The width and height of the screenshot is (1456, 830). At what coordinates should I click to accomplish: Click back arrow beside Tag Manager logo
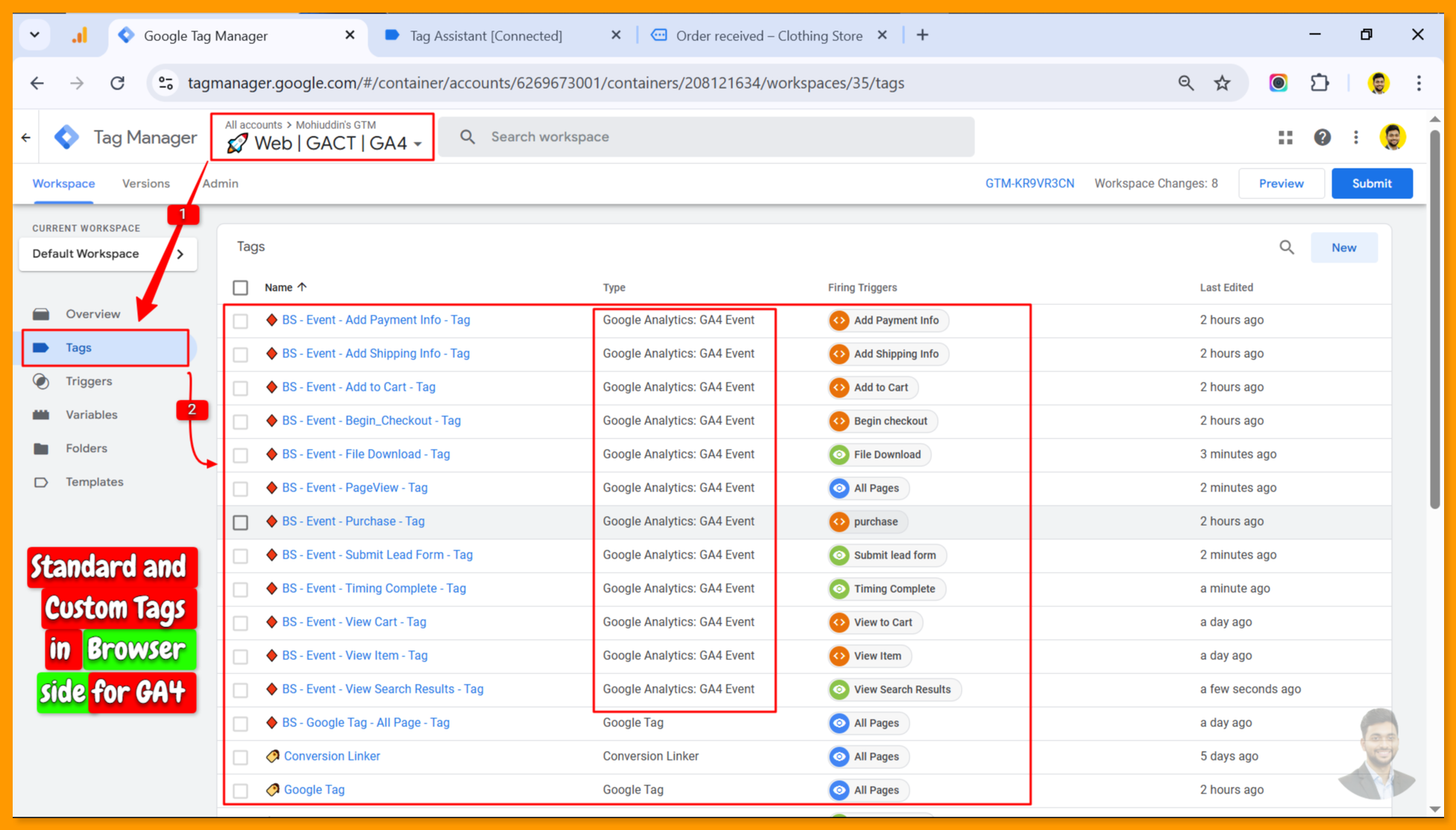tap(26, 137)
